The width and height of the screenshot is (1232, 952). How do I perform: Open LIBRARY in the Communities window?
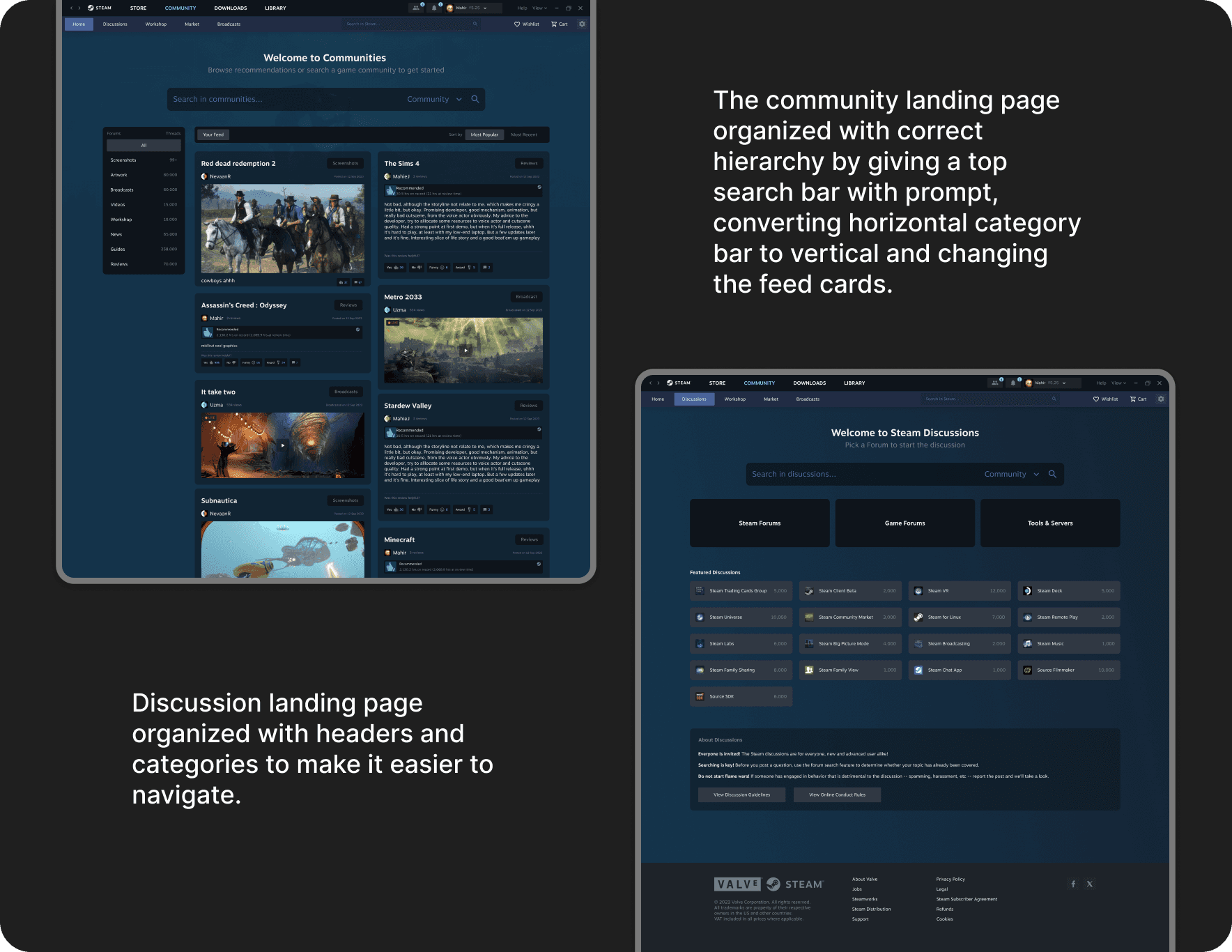tap(275, 8)
